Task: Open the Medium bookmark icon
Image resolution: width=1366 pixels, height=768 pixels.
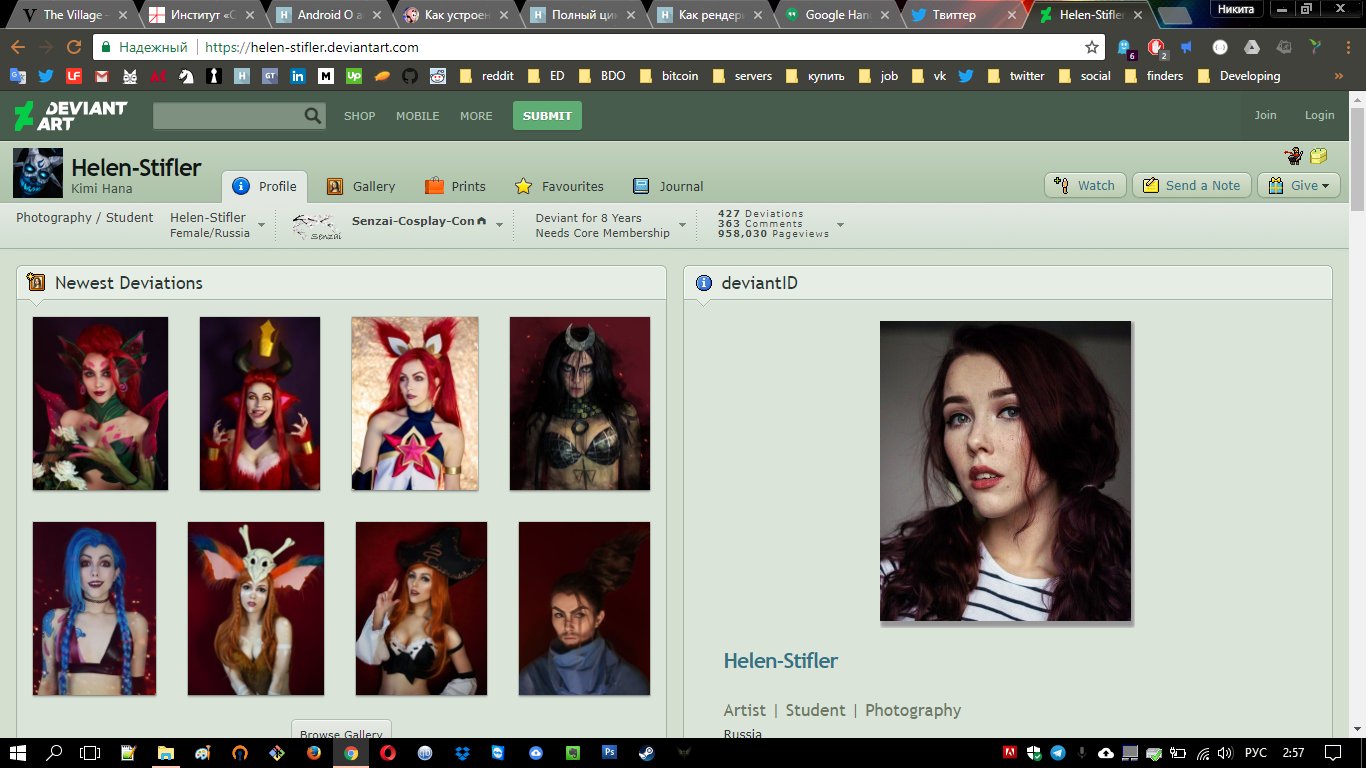Action: [326, 76]
